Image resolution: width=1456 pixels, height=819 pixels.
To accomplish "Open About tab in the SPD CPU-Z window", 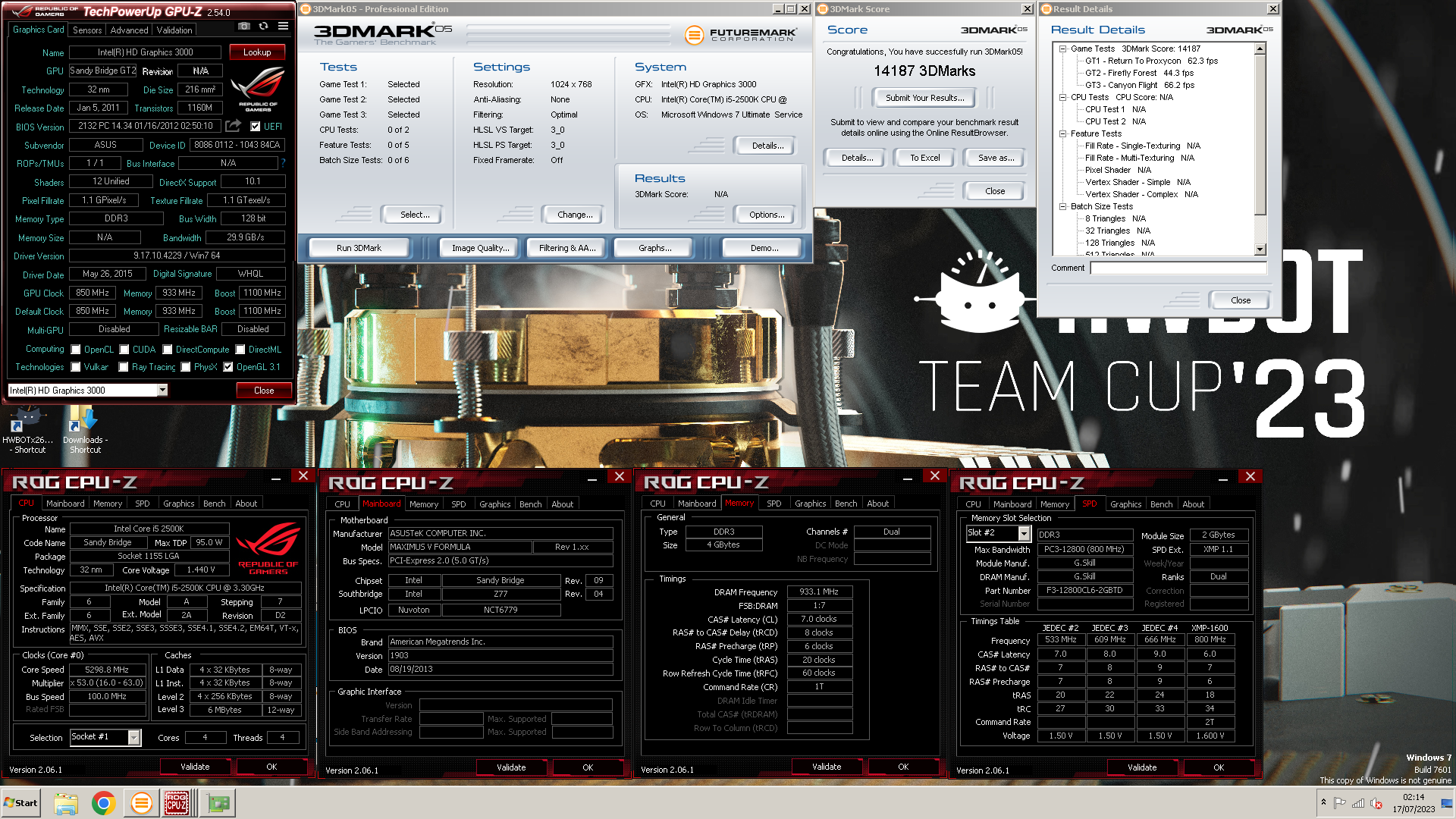I will click(1194, 504).
